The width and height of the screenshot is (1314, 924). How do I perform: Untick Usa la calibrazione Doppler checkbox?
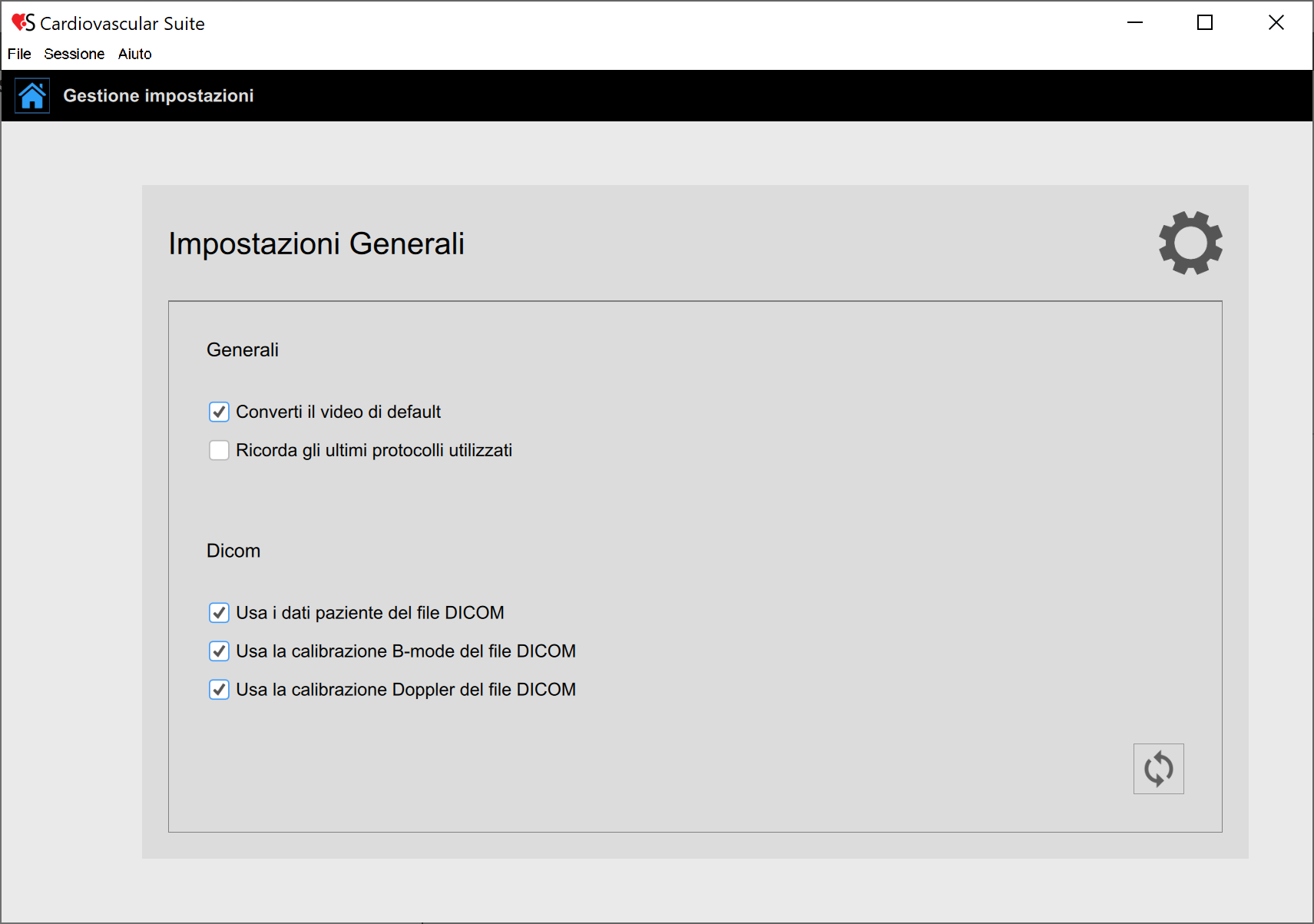click(x=219, y=690)
